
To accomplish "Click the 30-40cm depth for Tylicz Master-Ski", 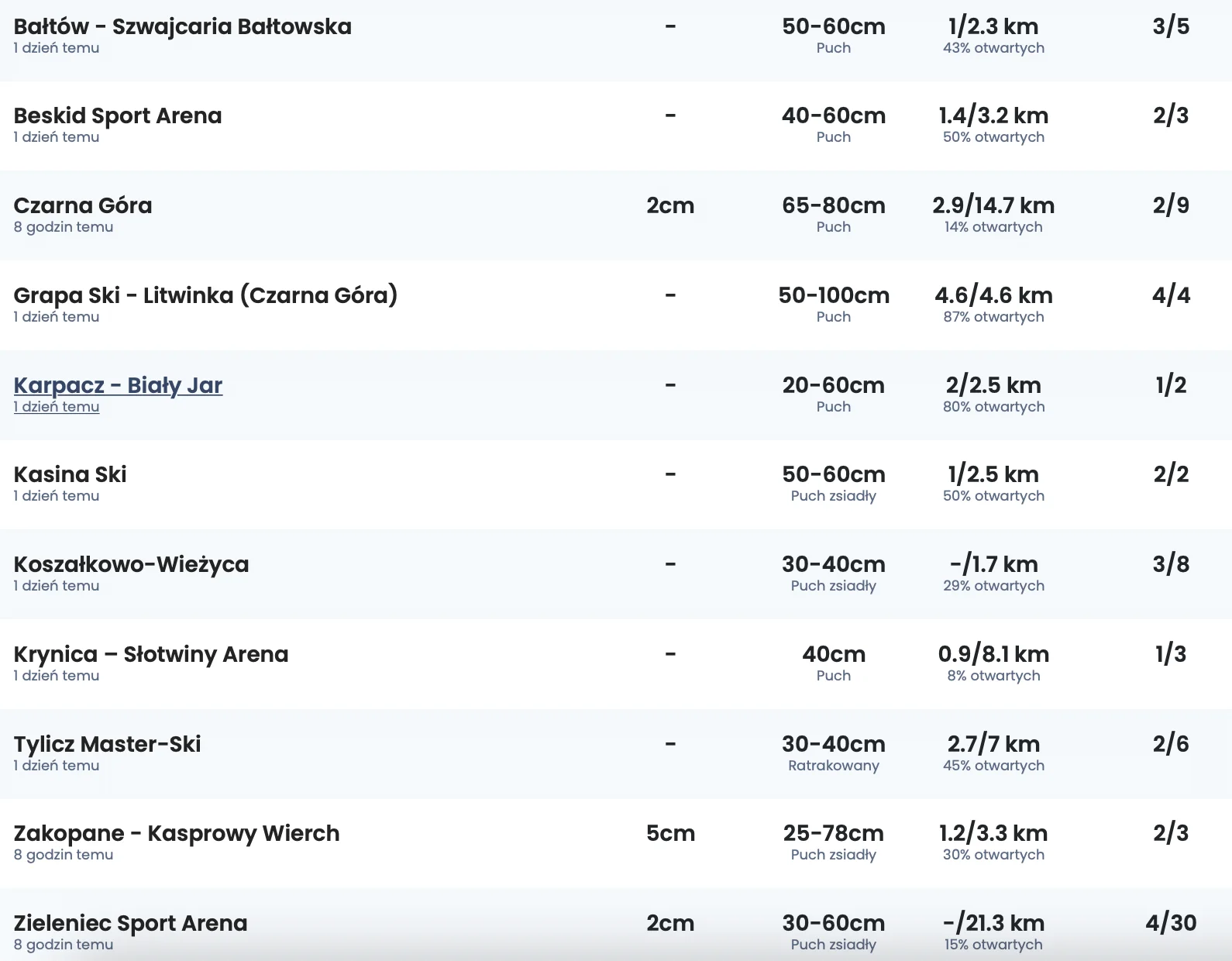I will (834, 744).
